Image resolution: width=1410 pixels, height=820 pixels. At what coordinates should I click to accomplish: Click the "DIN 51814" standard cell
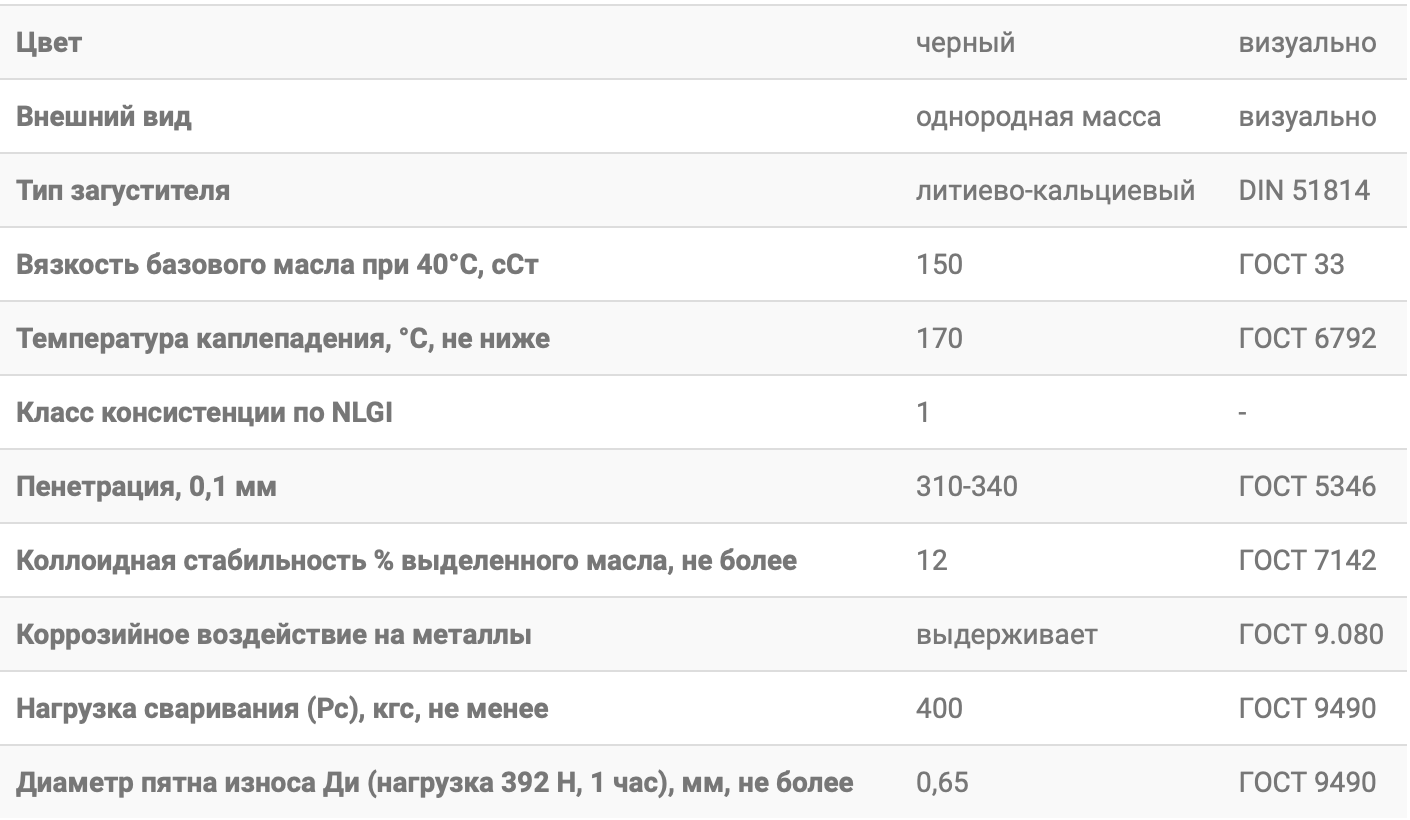click(x=1303, y=190)
